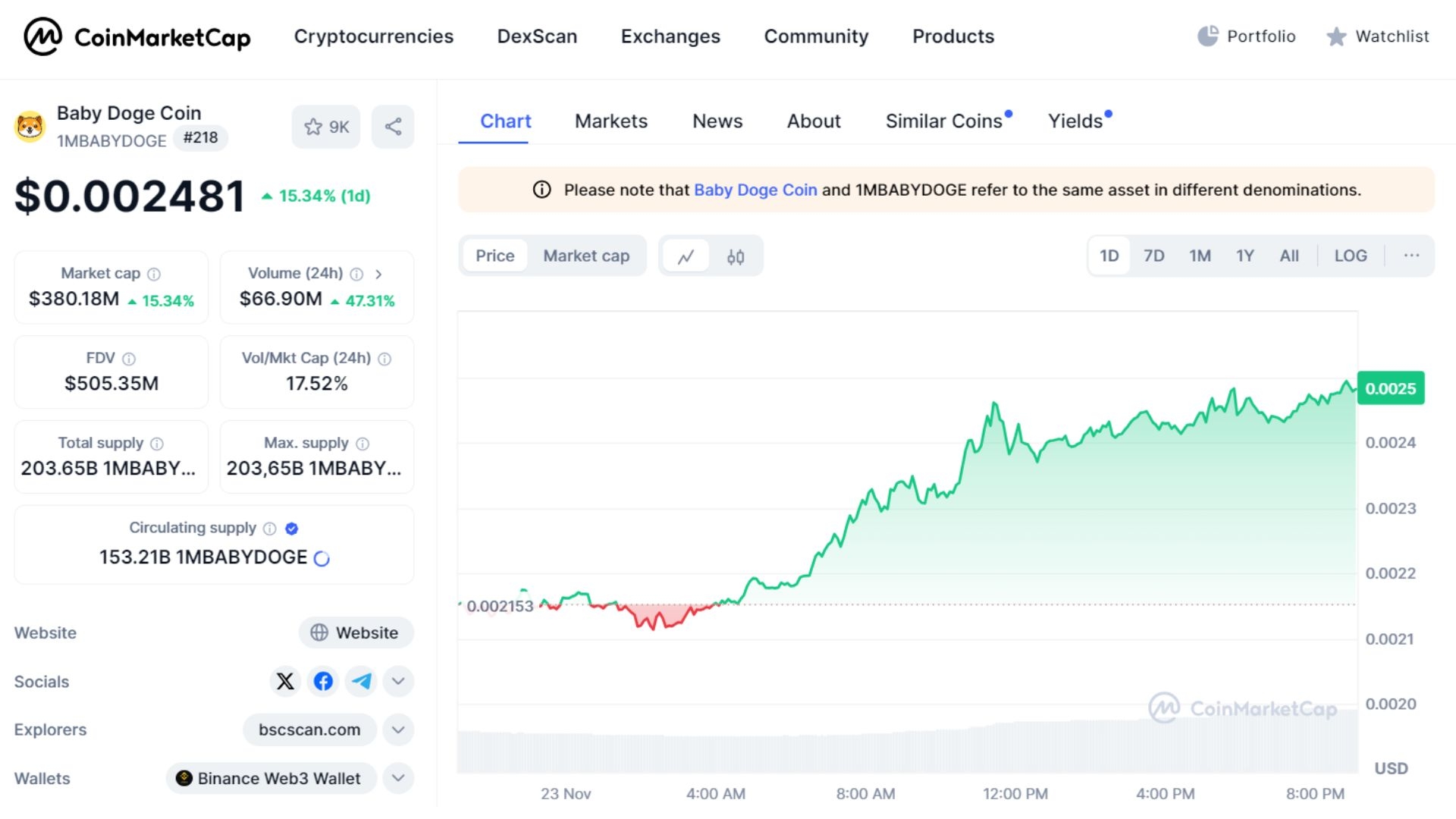Expand the Socials list chevron

point(397,681)
